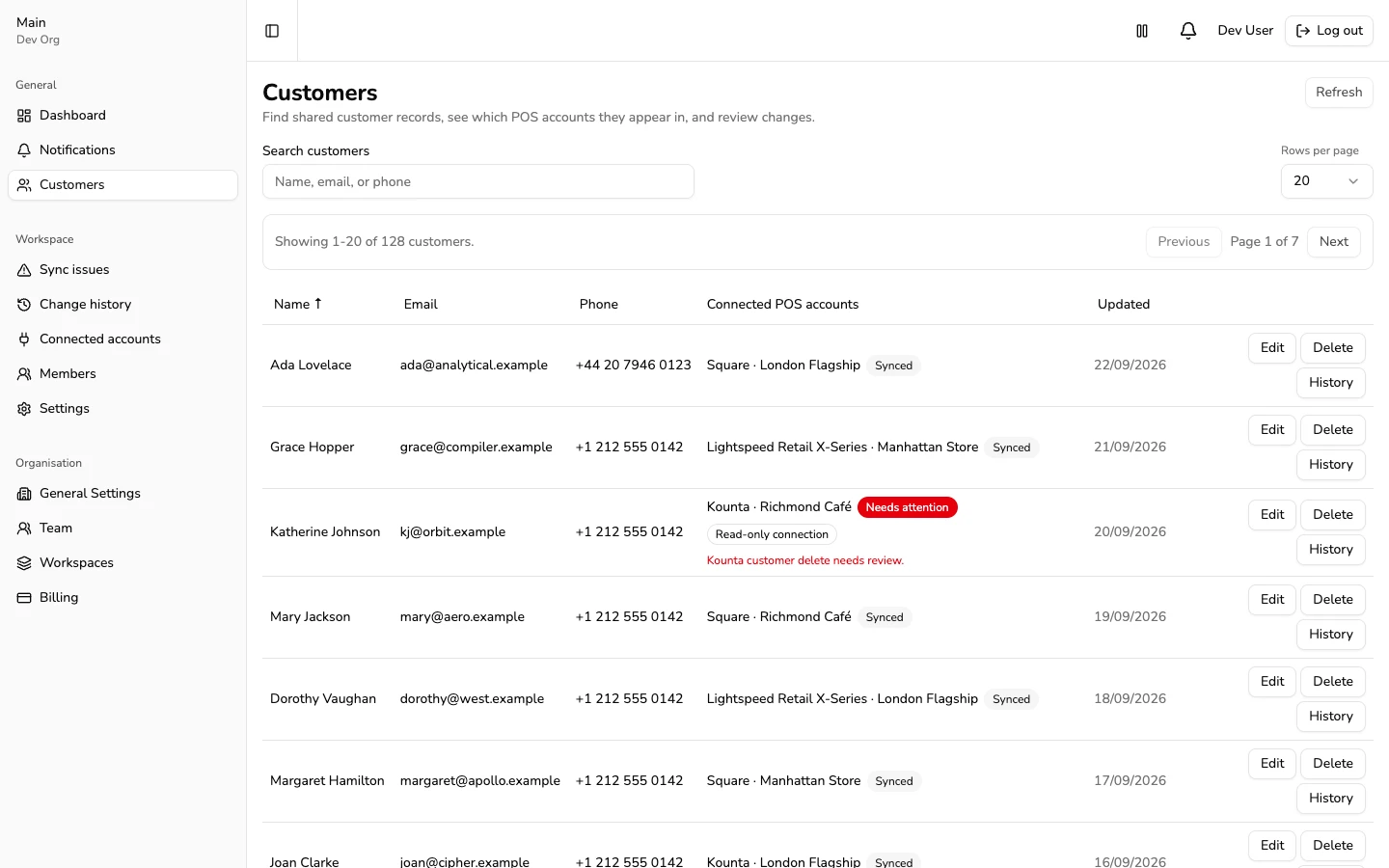Click the Dashboard grid icon
This screenshot has height=868, width=1389.
[x=24, y=116]
